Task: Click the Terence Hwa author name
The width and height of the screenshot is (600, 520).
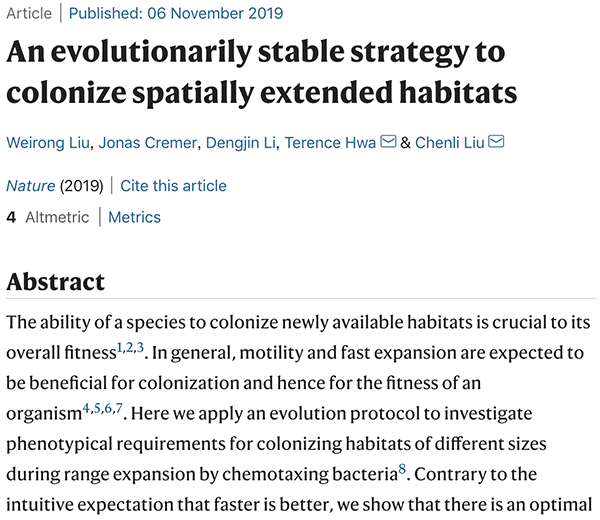Action: (x=328, y=143)
